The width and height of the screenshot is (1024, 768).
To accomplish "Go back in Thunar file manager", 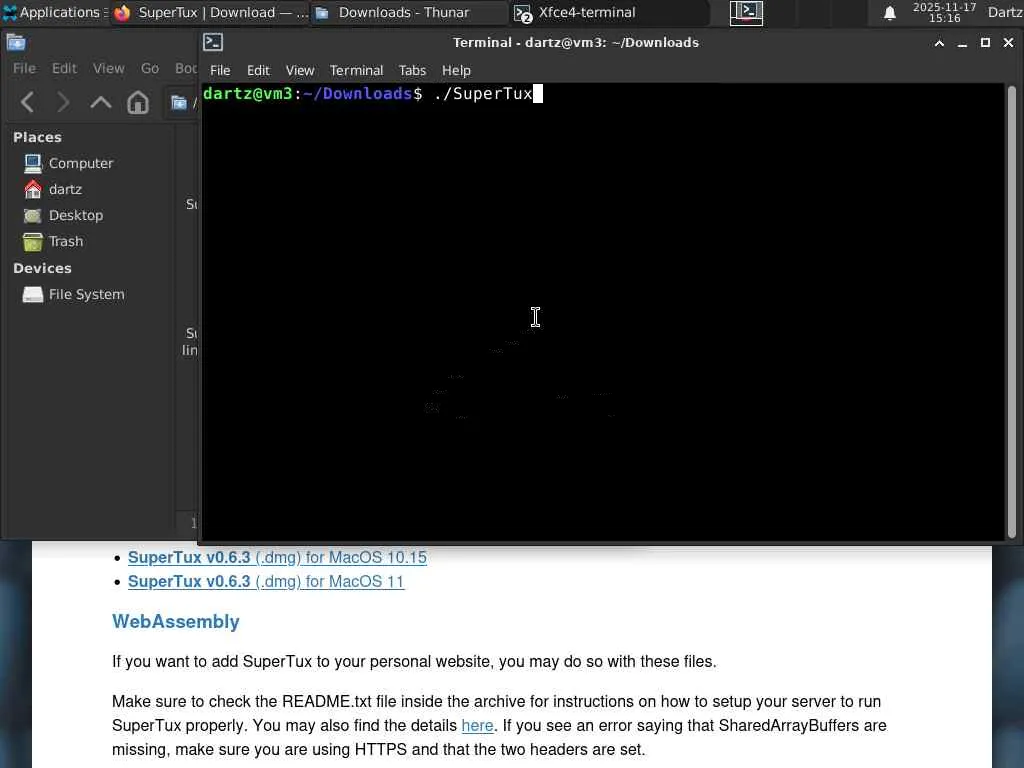I will click(x=27, y=103).
